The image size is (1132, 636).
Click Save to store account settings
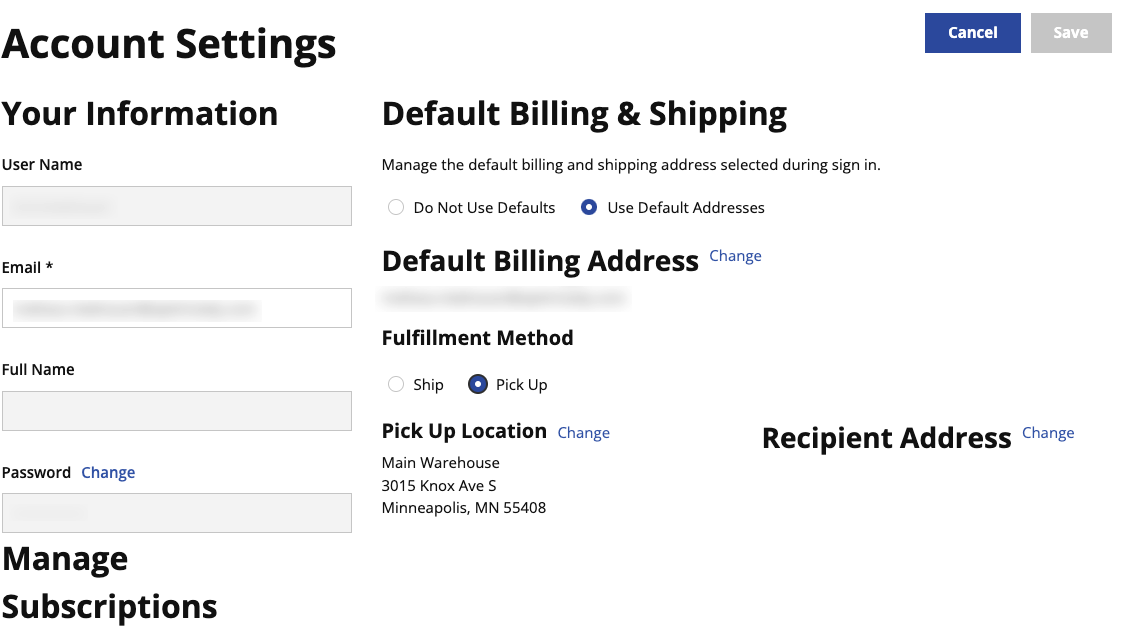1071,32
